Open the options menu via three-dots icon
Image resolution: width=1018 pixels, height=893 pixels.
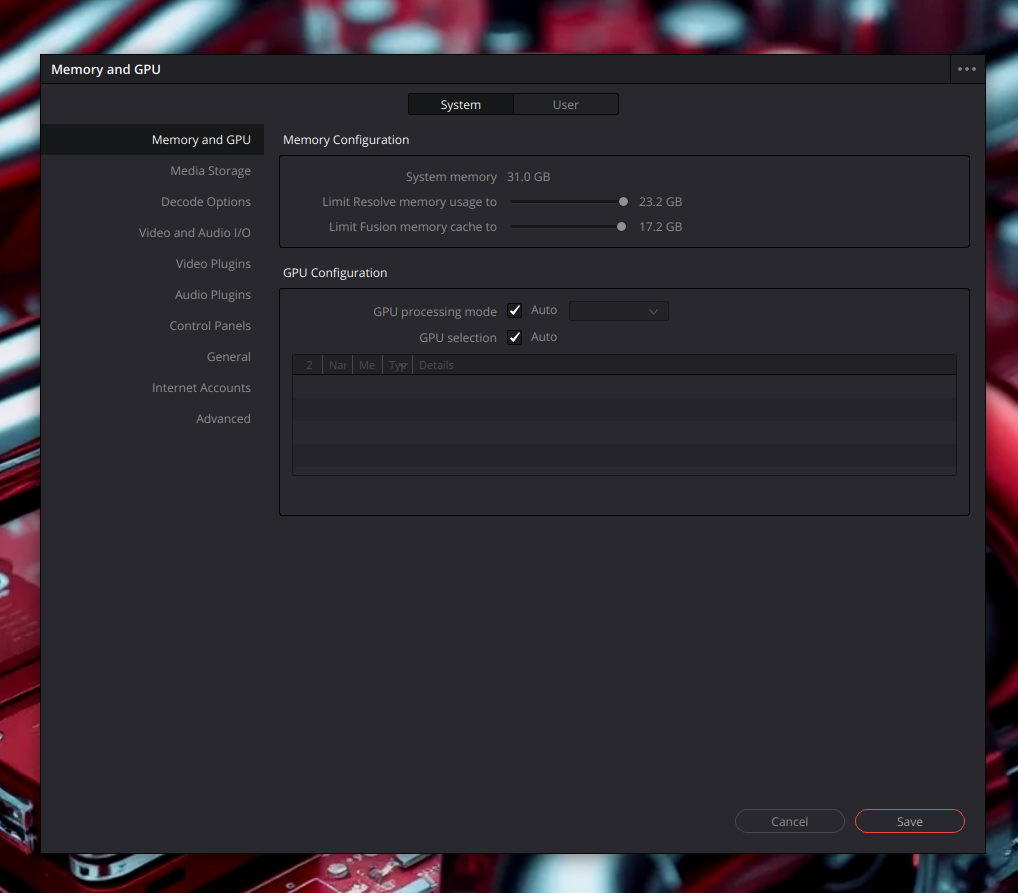(966, 69)
